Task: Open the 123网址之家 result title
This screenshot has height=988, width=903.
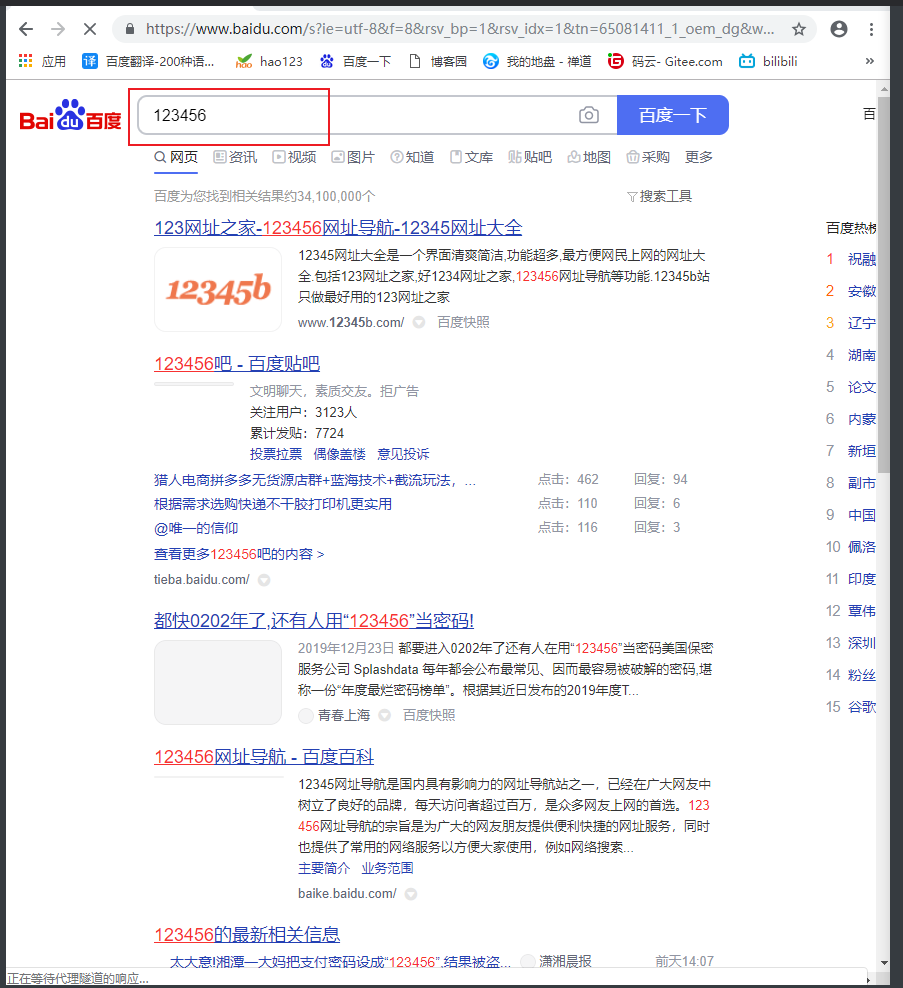Action: point(338,227)
